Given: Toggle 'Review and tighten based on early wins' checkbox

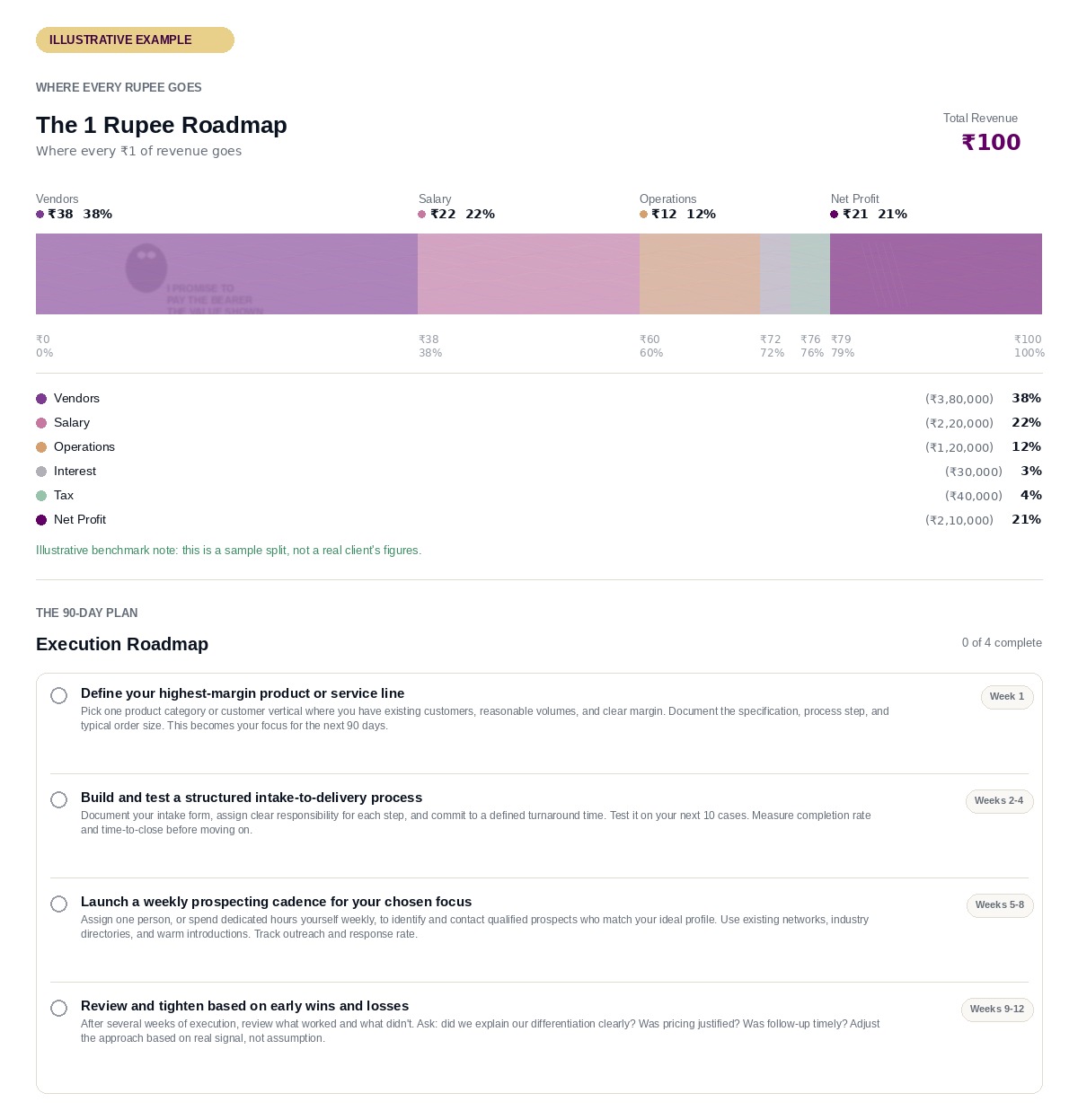Looking at the screenshot, I should pyautogui.click(x=59, y=1009).
